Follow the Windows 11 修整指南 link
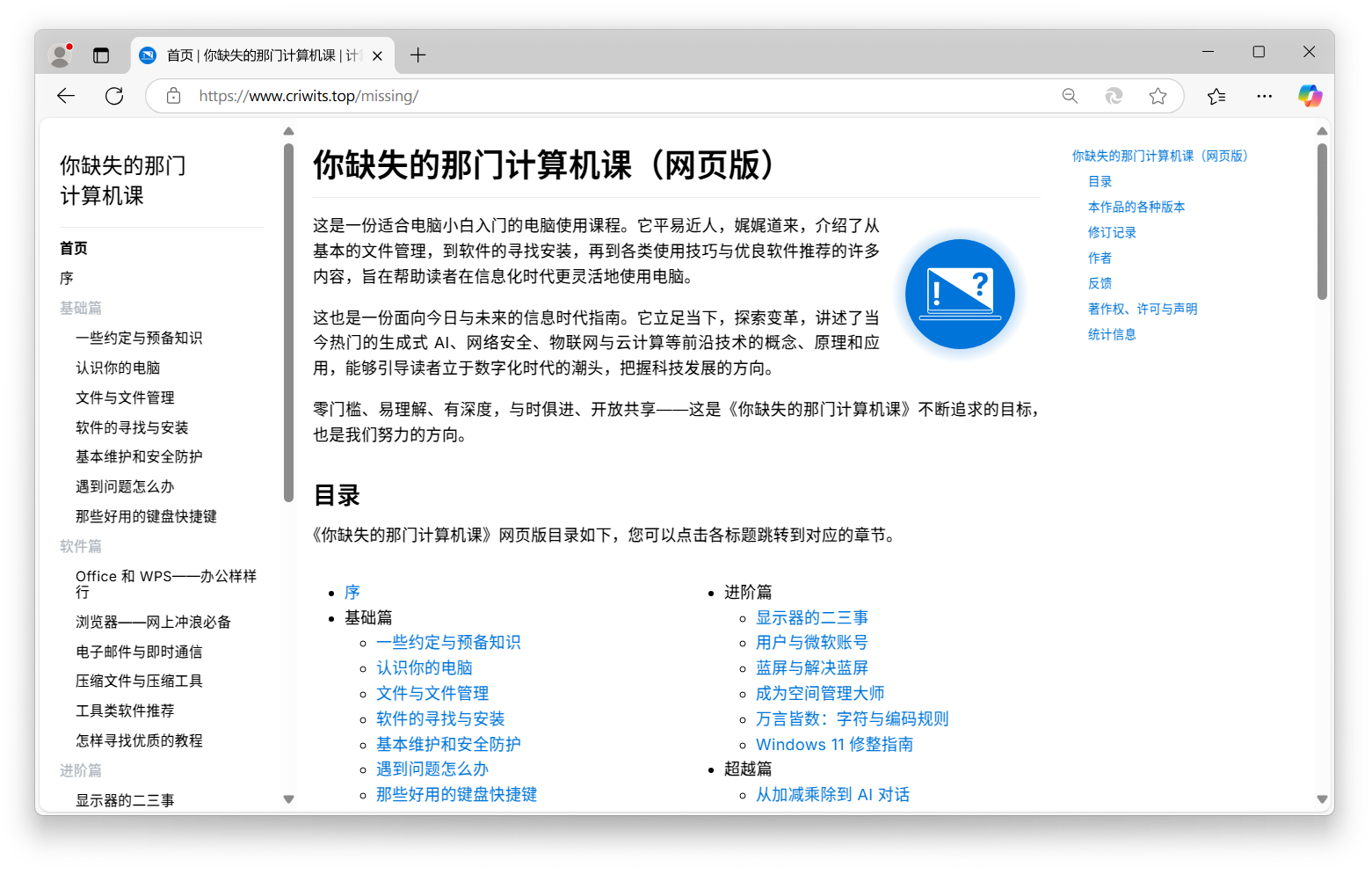The image size is (1372, 882). click(x=834, y=744)
